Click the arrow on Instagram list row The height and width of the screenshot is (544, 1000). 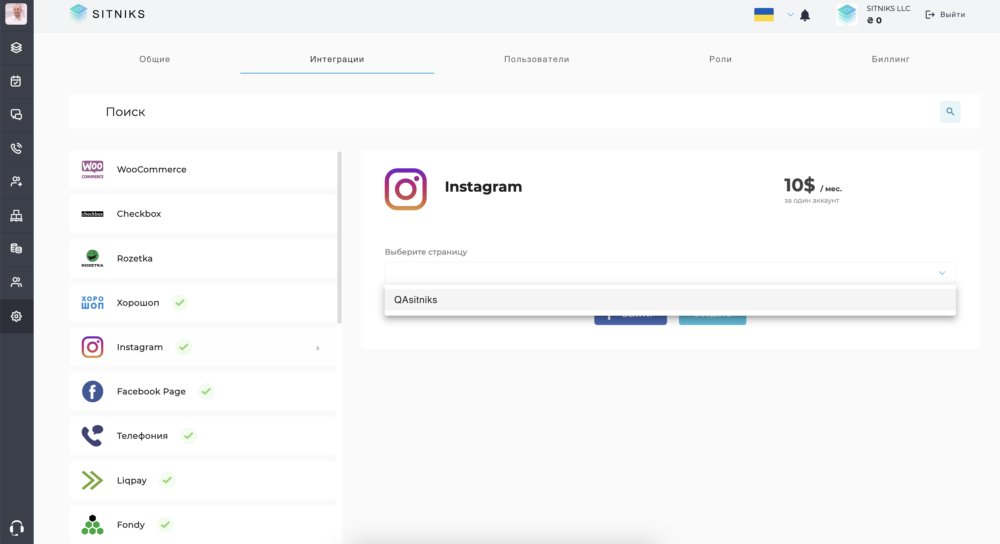(x=318, y=348)
